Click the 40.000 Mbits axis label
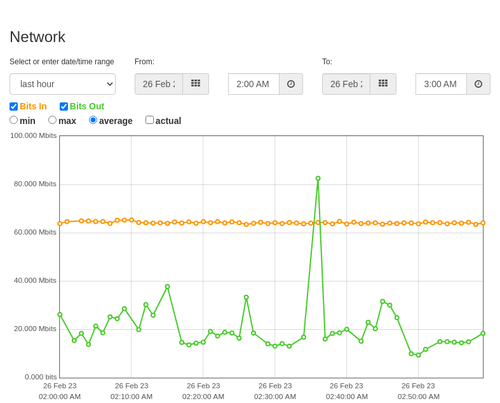The image size is (500, 403). click(x=35, y=281)
